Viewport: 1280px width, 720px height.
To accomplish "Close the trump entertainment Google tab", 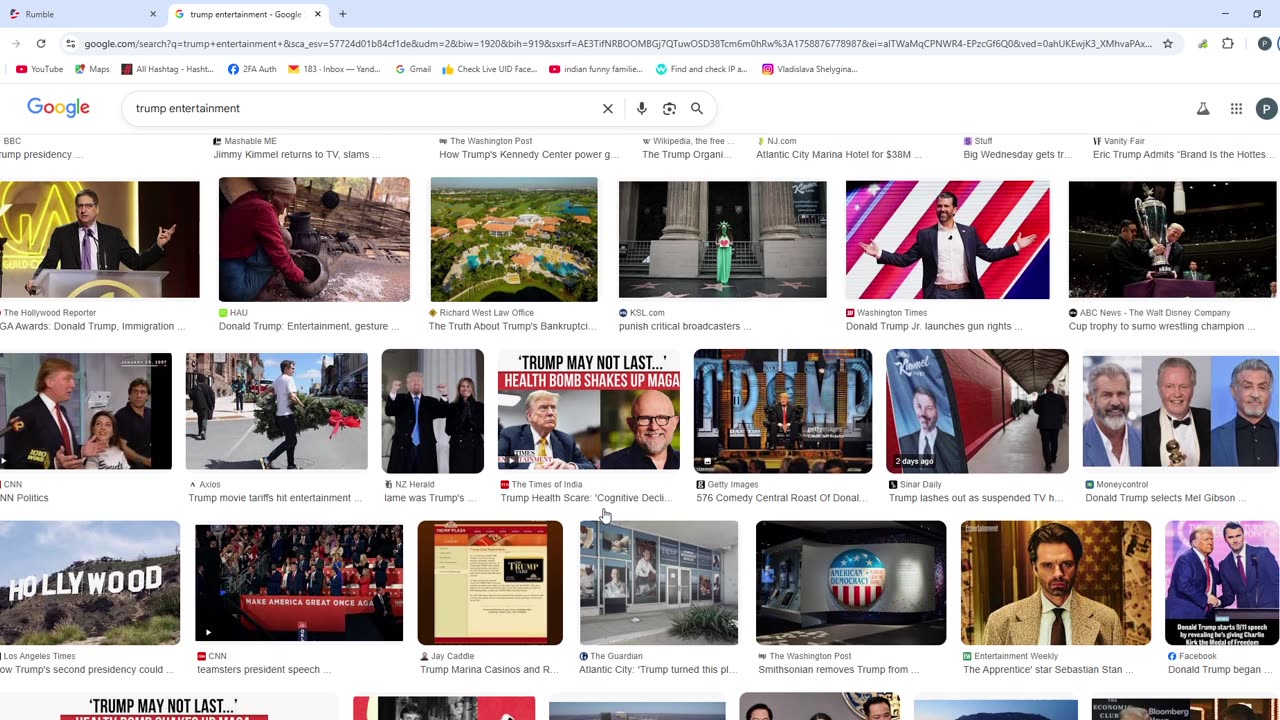I will coord(318,14).
